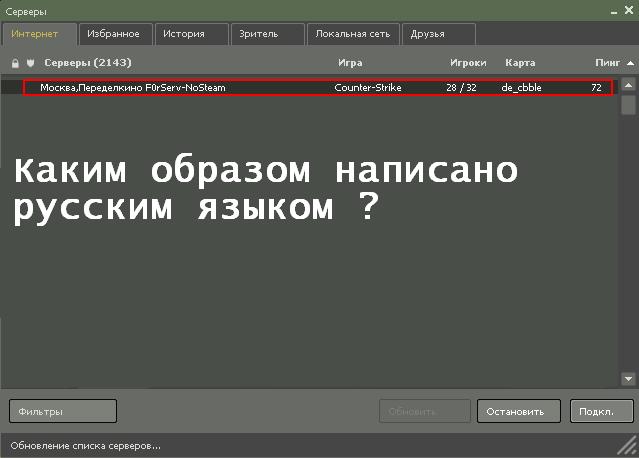This screenshot has width=639, height=458.
Task: Open the Избранное tab
Action: pos(116,34)
